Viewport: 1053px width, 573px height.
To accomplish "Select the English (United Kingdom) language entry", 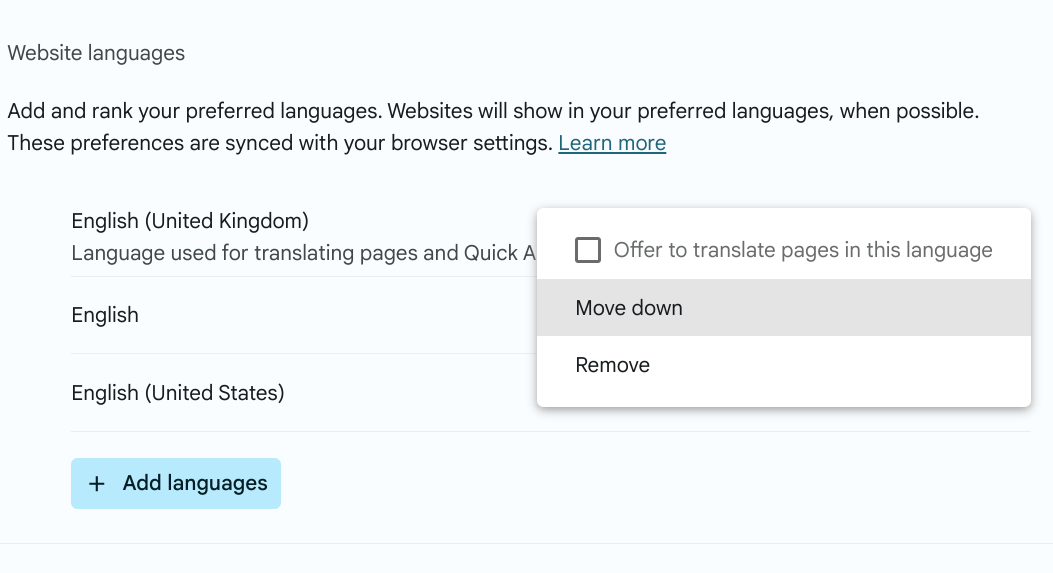I will 190,220.
